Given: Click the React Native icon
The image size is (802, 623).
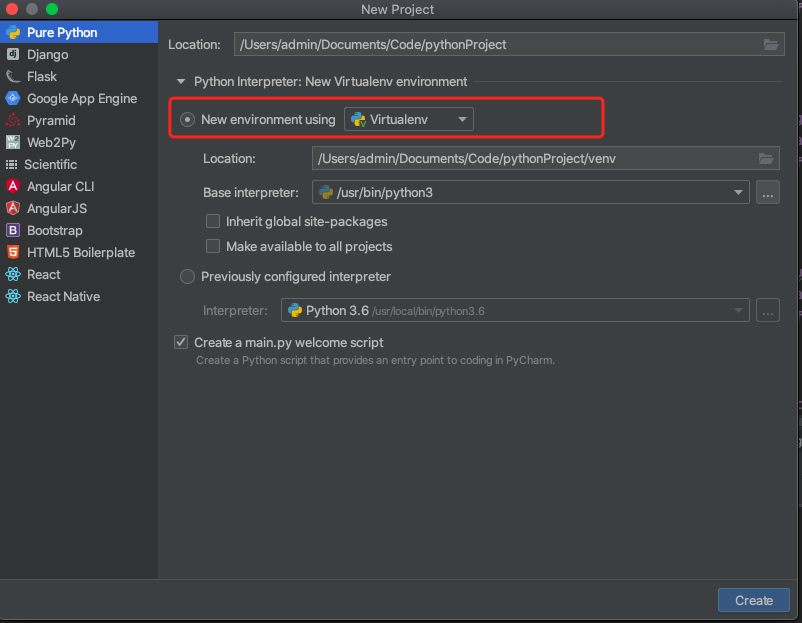Looking at the screenshot, I should [x=13, y=297].
